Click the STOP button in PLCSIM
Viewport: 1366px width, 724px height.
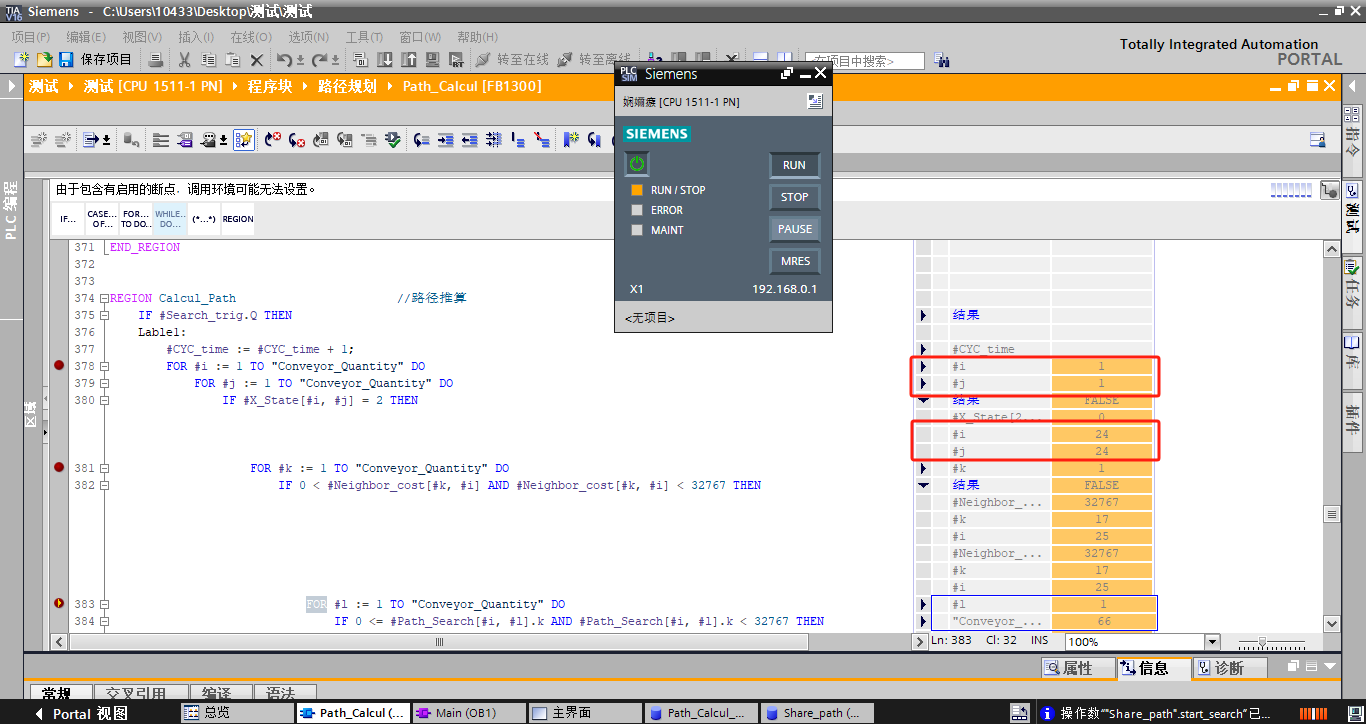795,197
